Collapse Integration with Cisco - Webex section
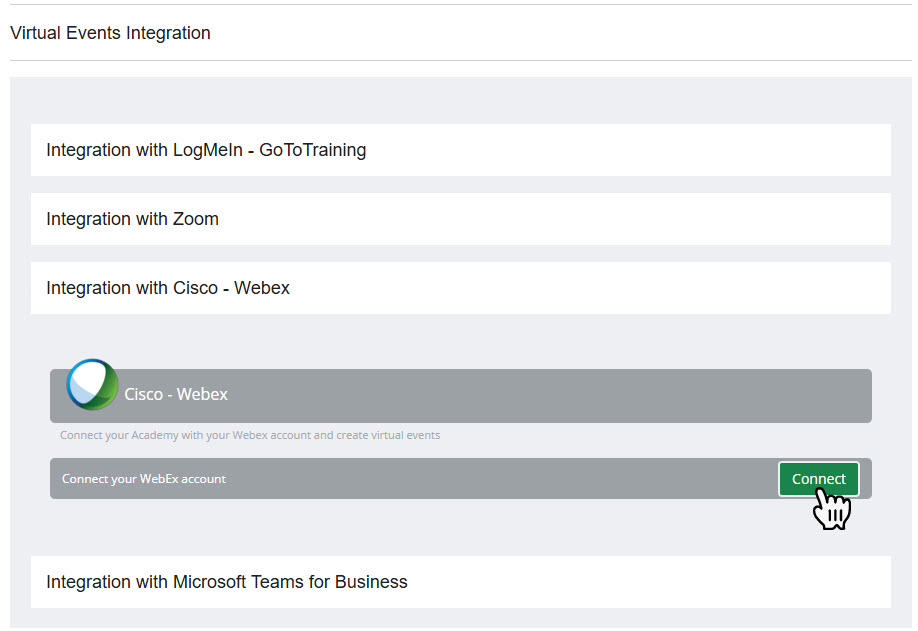Screen dimensions: 918x631 pyautogui.click(x=168, y=288)
